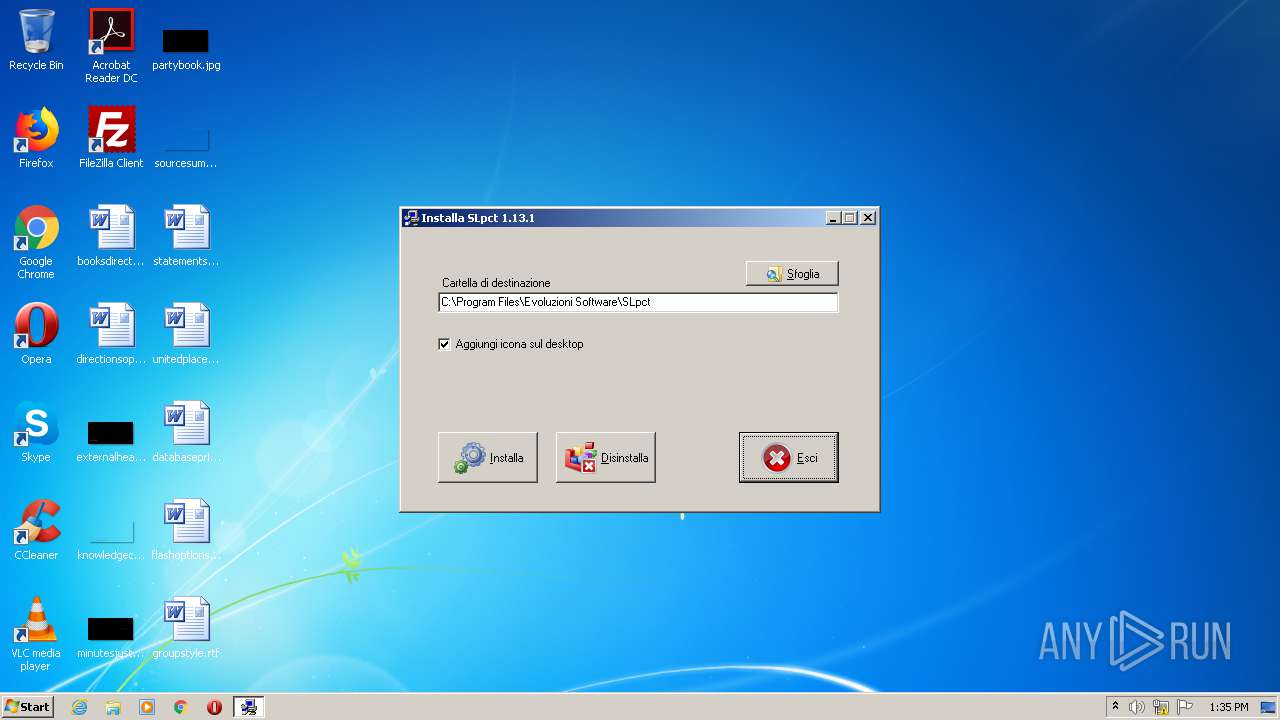Close the Installa SLpct window
Screen dimensions: 1280x720
pyautogui.click(x=868, y=218)
